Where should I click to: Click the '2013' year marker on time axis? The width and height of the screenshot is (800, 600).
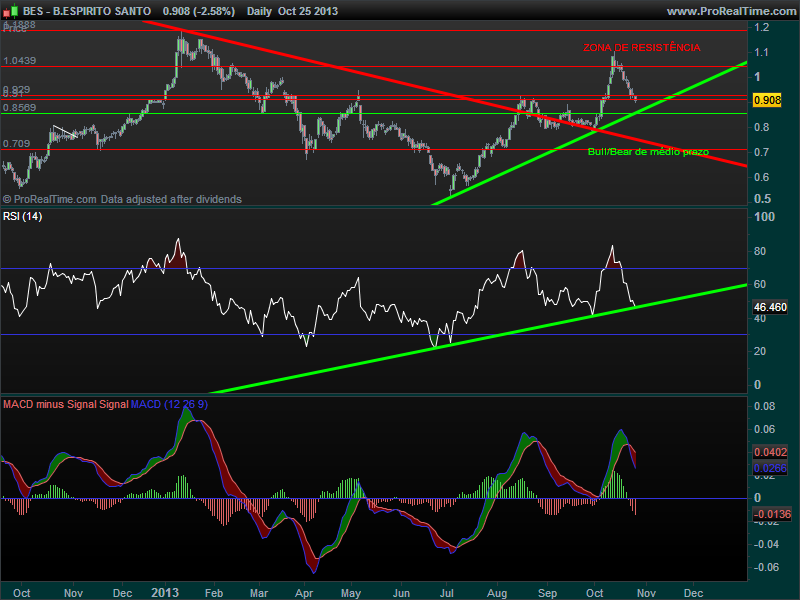coord(165,593)
